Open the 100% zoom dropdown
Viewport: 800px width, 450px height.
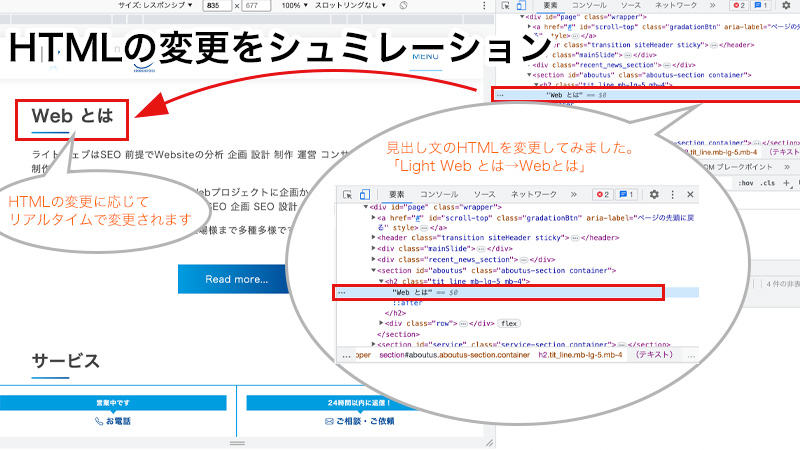(295, 5)
